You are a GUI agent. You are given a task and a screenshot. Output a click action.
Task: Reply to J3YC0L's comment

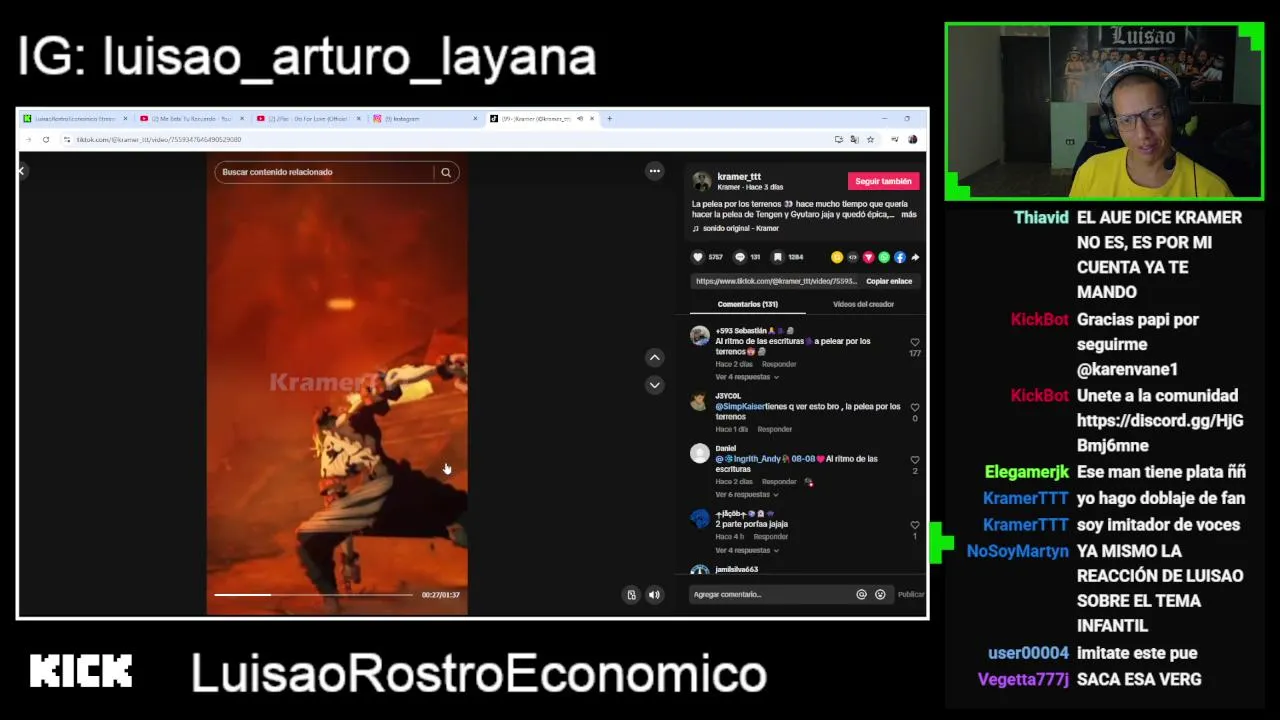pos(775,429)
